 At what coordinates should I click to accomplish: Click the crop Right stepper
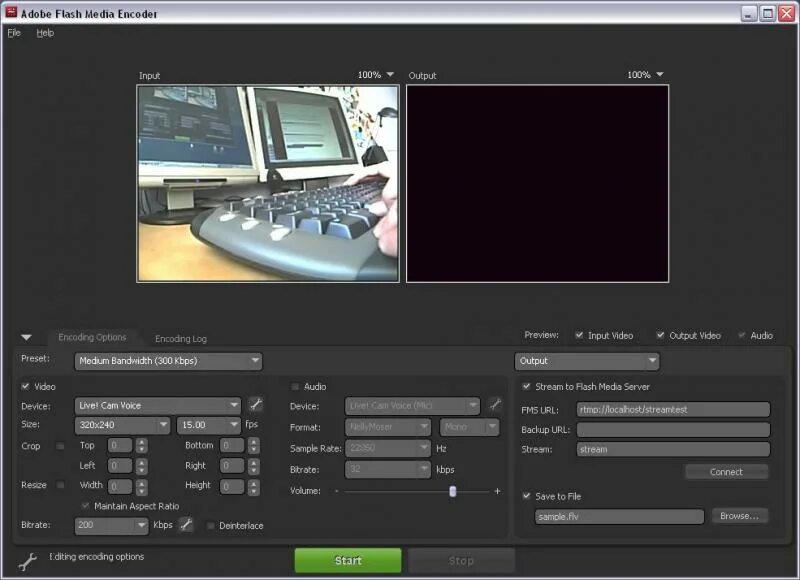[254, 466]
